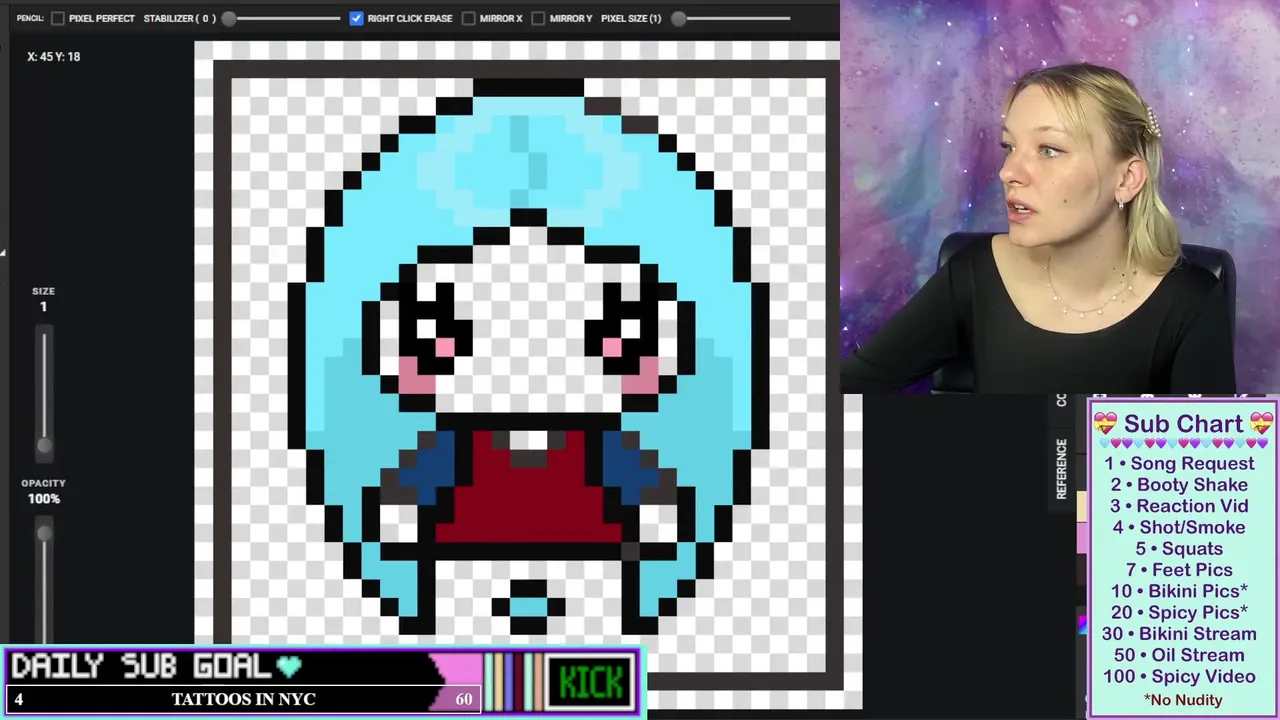This screenshot has width=1280, height=720.
Task: Click the '100 • Spicy Video' line
Action: point(1179,677)
